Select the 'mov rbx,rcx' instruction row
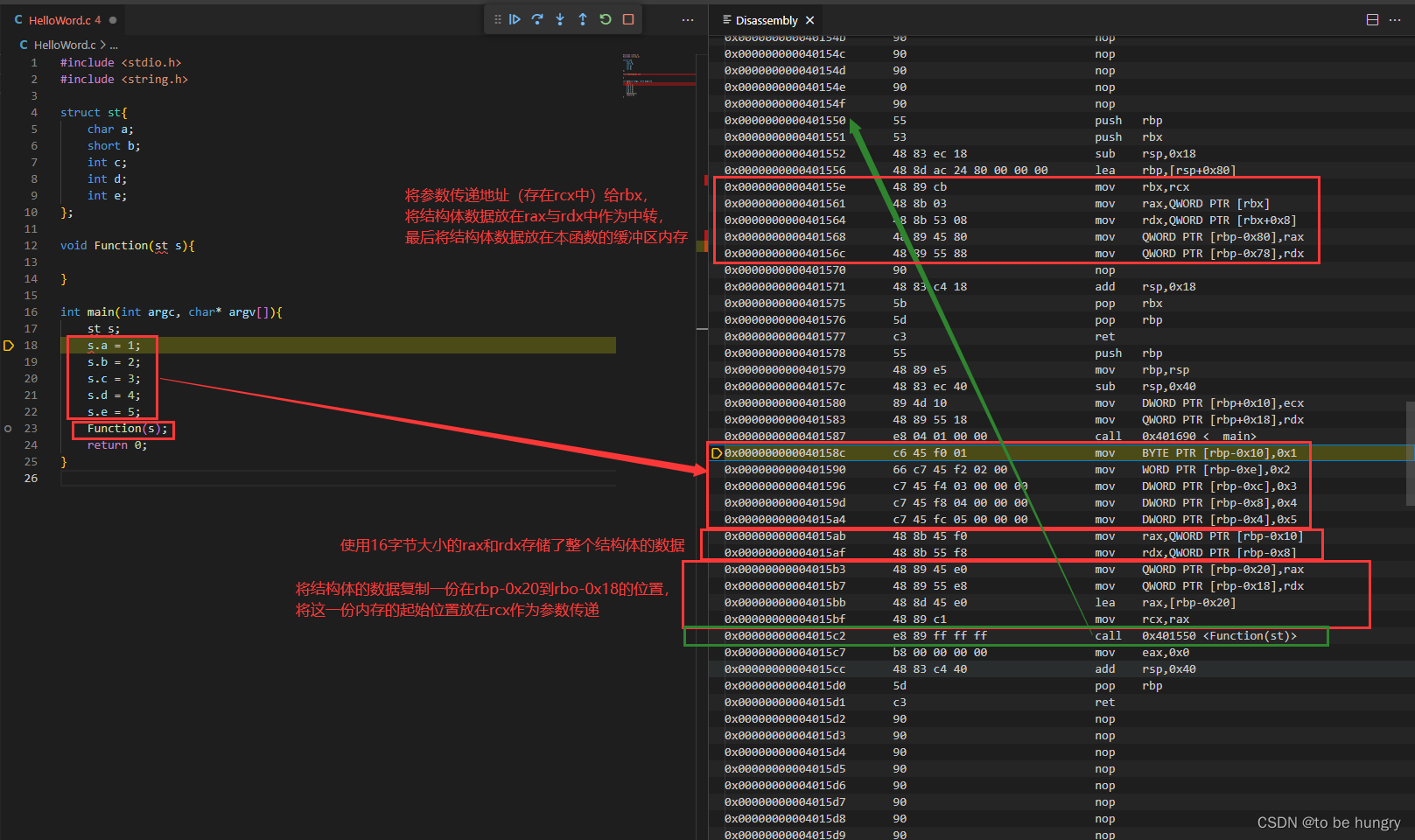1415x840 pixels. [1060, 187]
